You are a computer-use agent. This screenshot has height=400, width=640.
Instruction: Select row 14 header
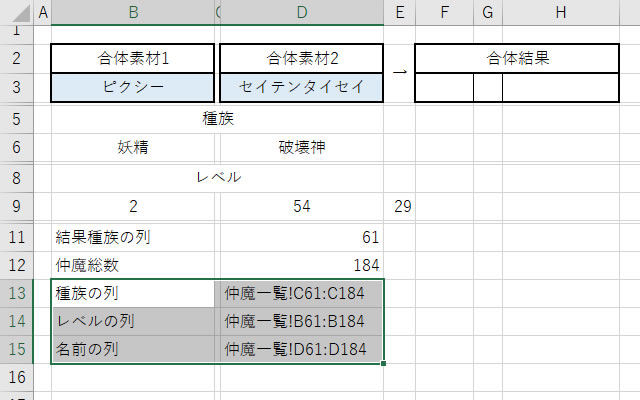(x=16, y=321)
